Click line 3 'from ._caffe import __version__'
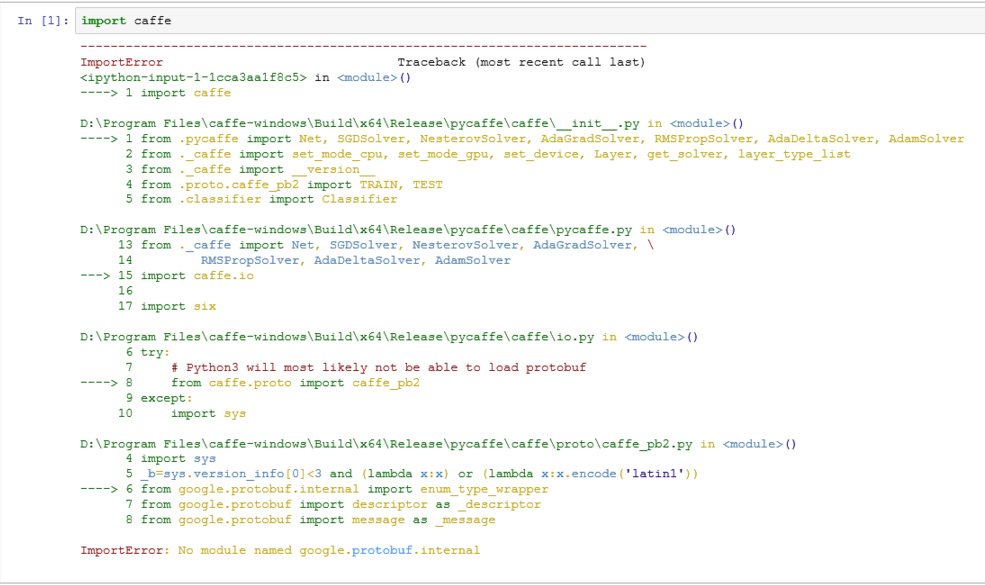Screen dimensions: 985x585 [x=249, y=170]
